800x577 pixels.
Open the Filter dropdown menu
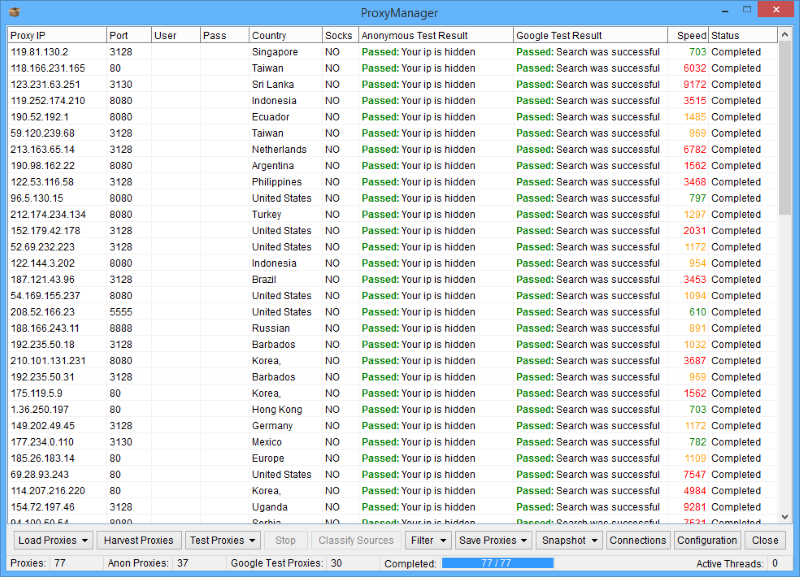[427, 540]
